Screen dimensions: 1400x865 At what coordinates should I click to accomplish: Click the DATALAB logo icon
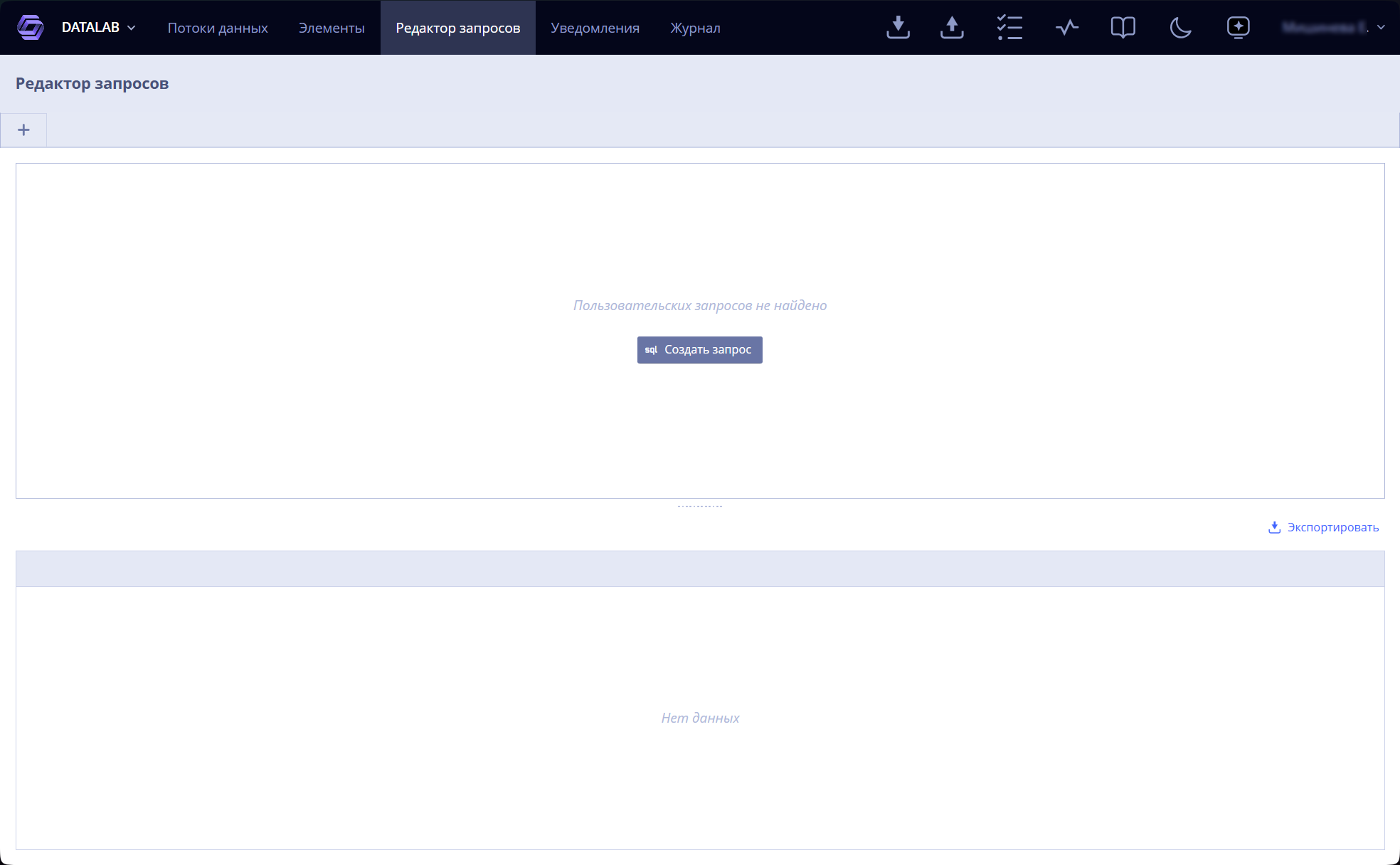click(31, 28)
